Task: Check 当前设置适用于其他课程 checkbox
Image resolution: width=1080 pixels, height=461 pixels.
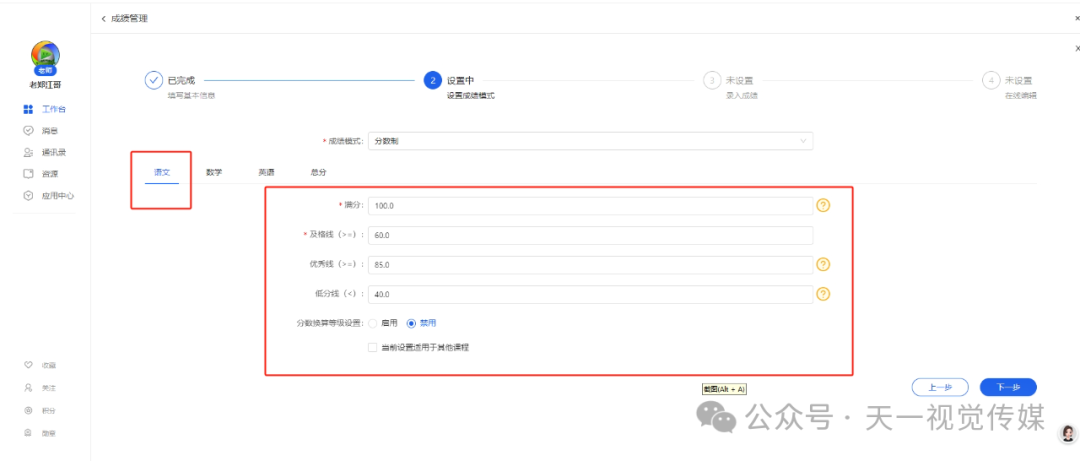Action: click(x=373, y=348)
